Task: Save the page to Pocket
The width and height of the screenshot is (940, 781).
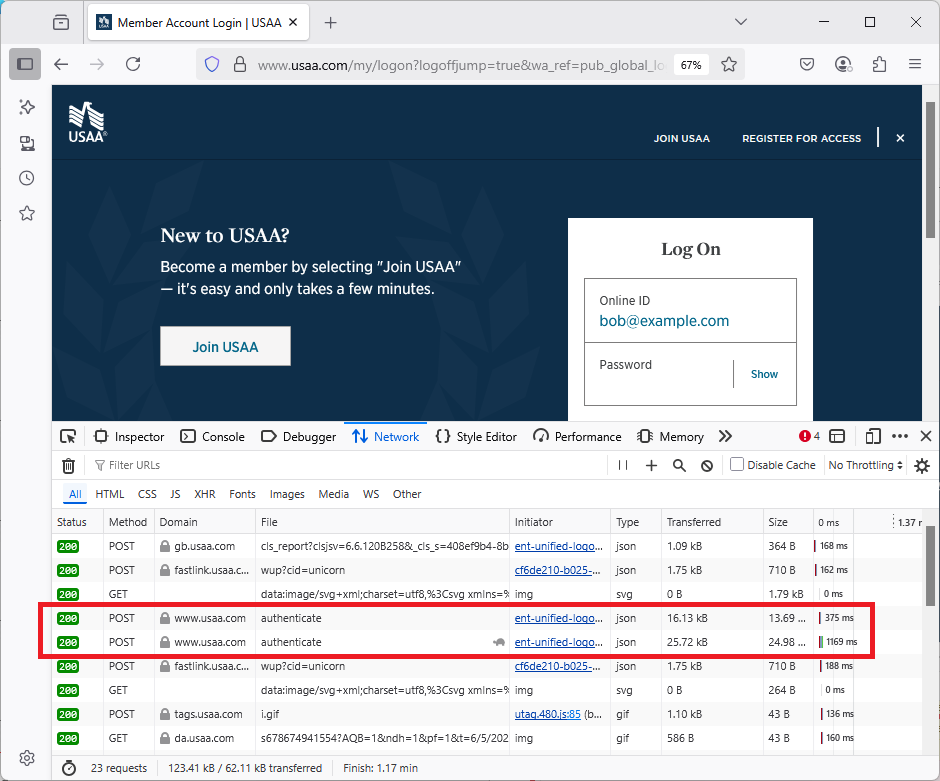Action: (x=807, y=64)
